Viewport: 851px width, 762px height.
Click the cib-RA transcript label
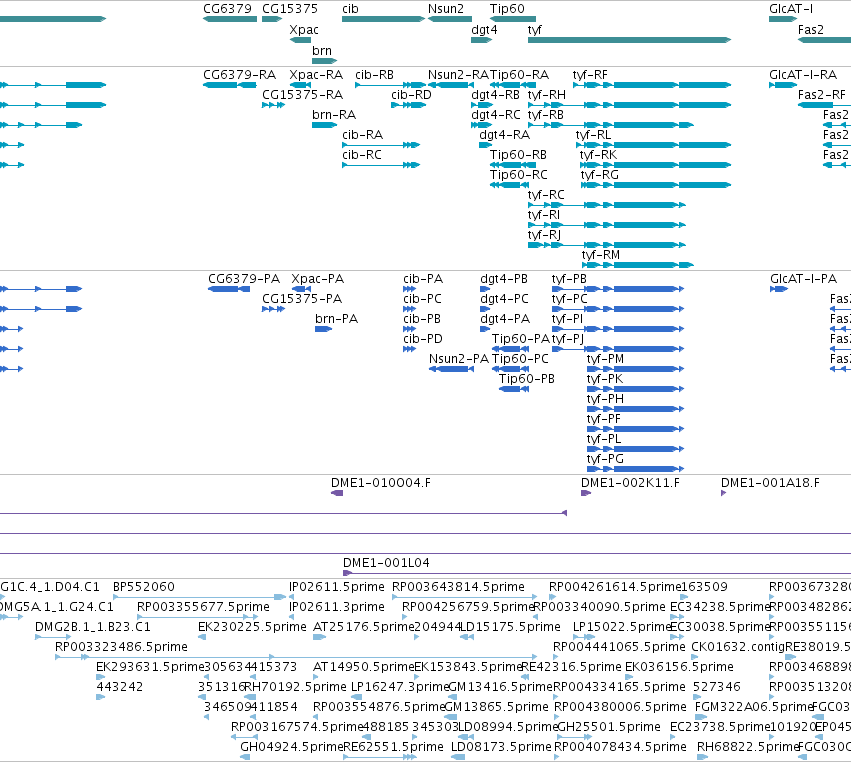coord(363,135)
